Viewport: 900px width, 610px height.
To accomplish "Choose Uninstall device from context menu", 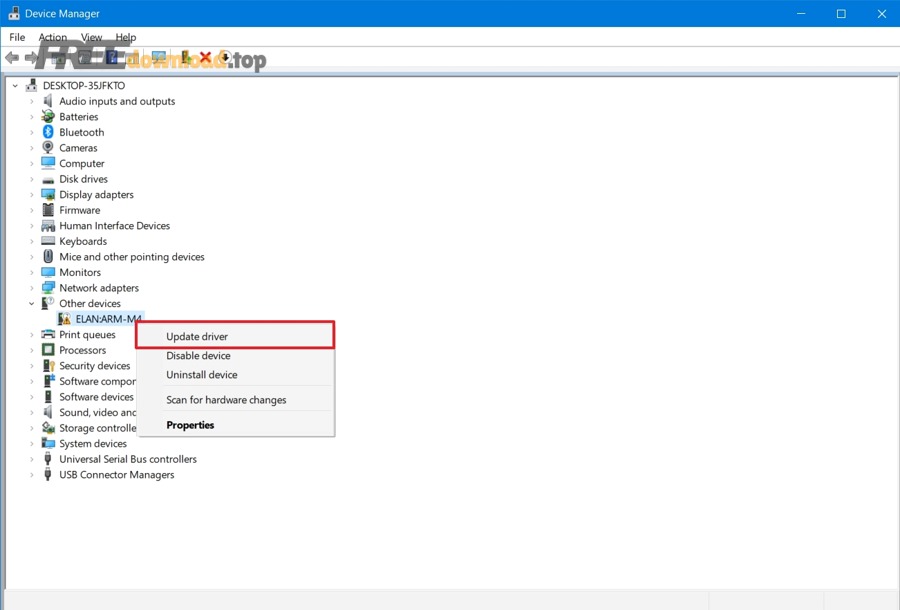I will click(x=235, y=375).
